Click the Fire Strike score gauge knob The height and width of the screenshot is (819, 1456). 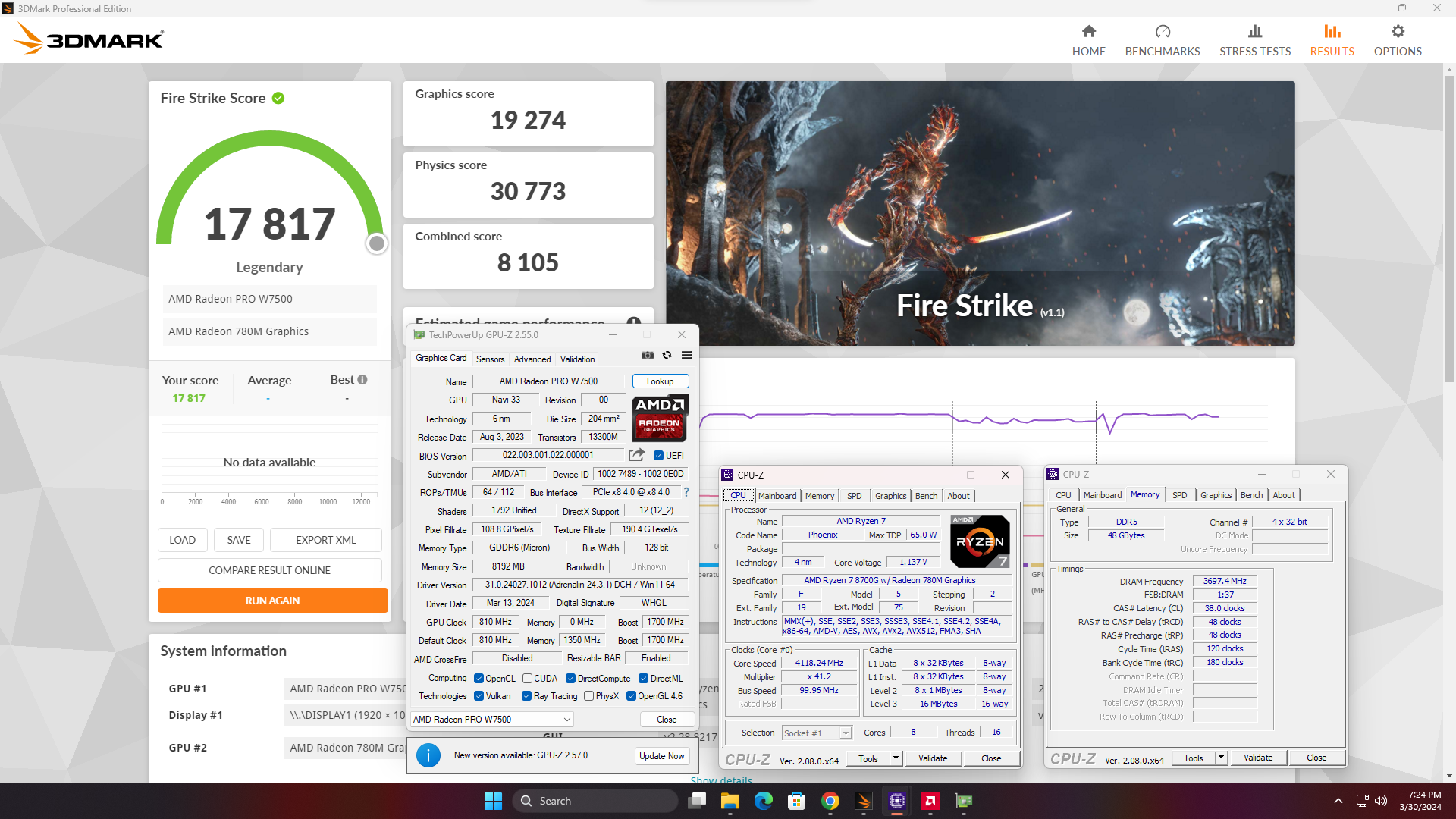pos(376,243)
